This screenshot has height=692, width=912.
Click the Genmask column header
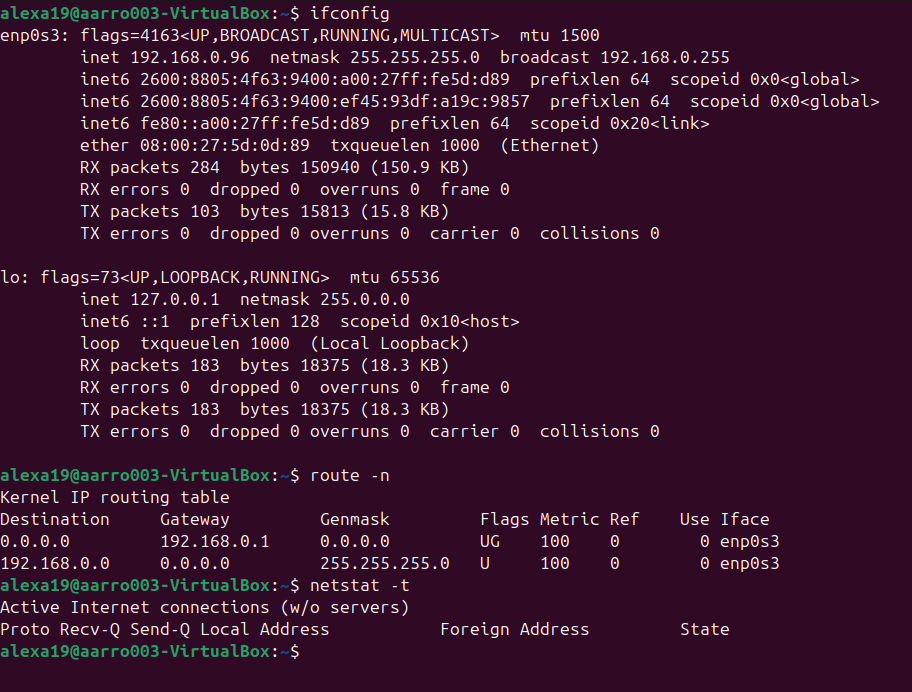pos(355,519)
